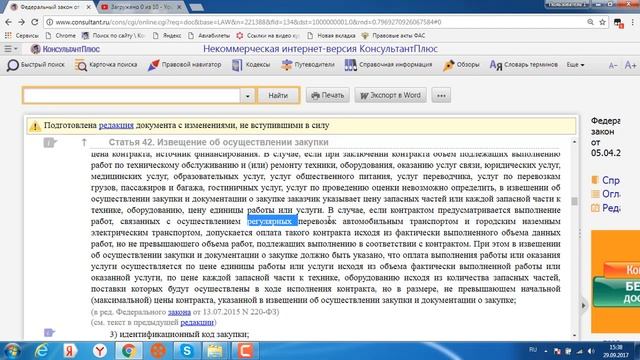Open Спр item in right panel
640x360 pixels.
(606, 180)
